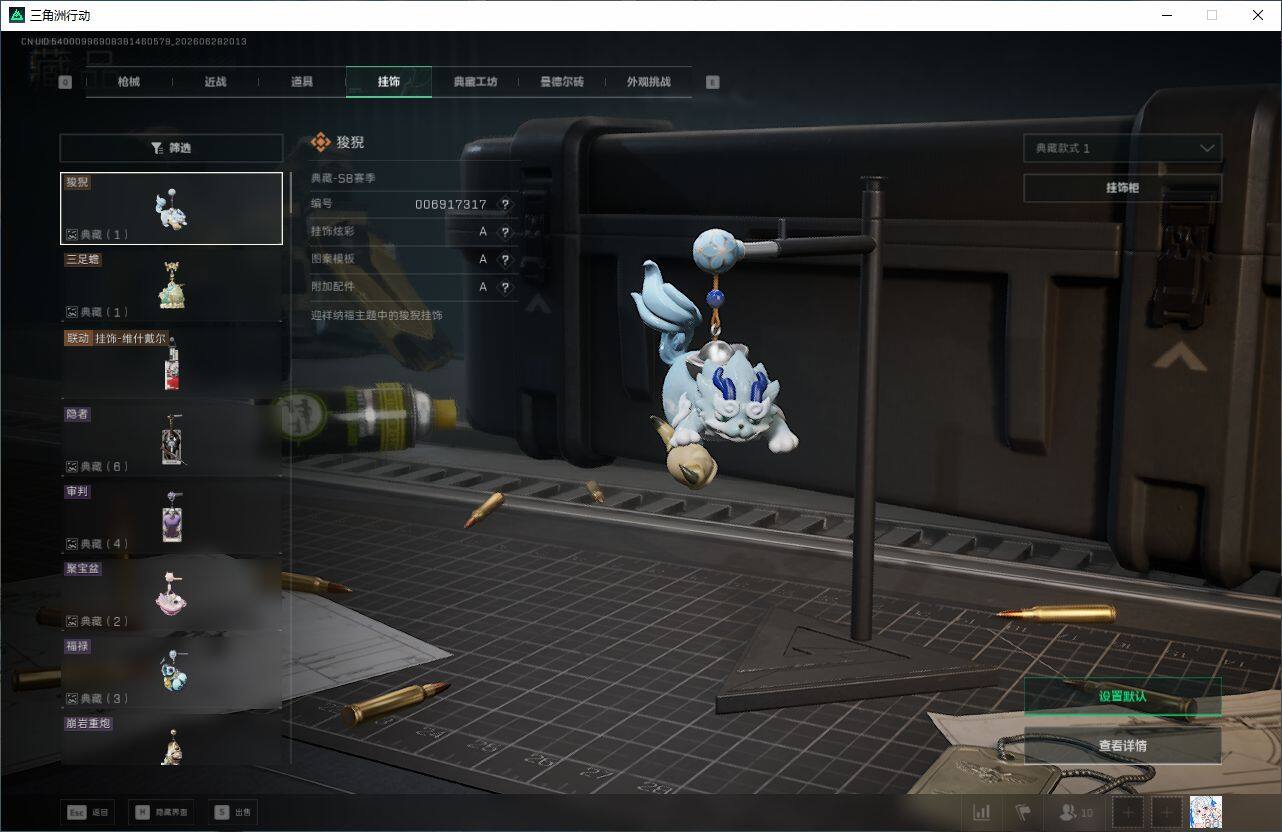The width and height of the screenshot is (1282, 832).
Task: Click the E next-tab key icon
Action: pyautogui.click(x=713, y=82)
